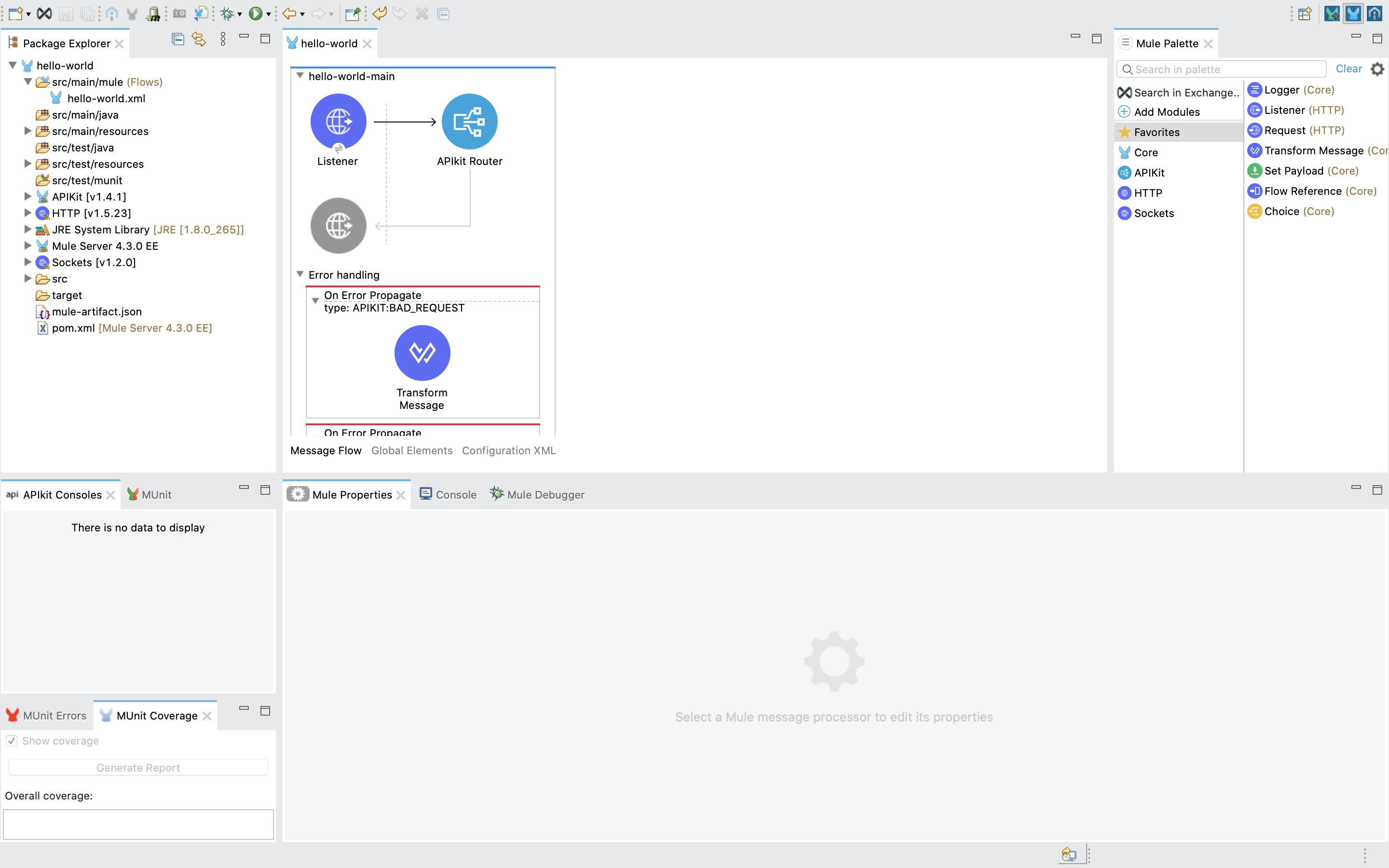
Task: Collapse On Error Propagate APIKIT:BAD_REQUEST
Action: pyautogui.click(x=315, y=301)
